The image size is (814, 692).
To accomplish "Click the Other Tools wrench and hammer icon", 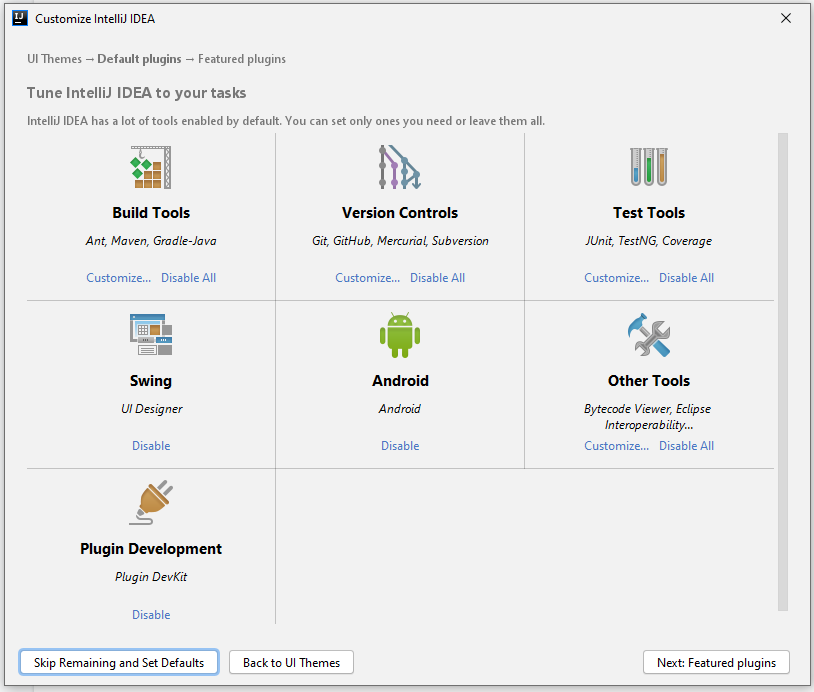I will point(649,335).
